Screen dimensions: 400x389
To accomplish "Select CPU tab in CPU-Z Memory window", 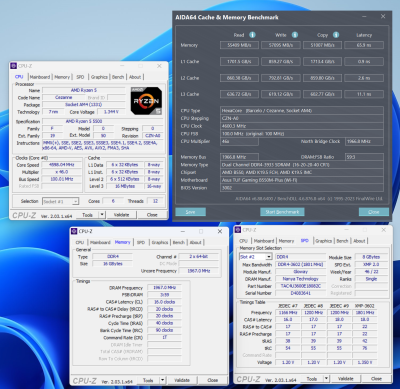I will coord(80,242).
